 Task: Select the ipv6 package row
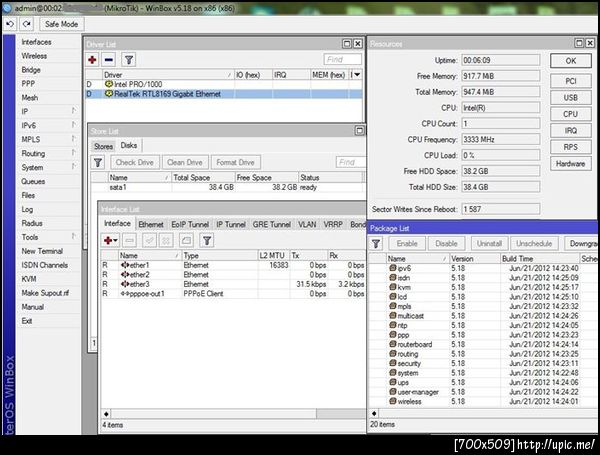483,268
